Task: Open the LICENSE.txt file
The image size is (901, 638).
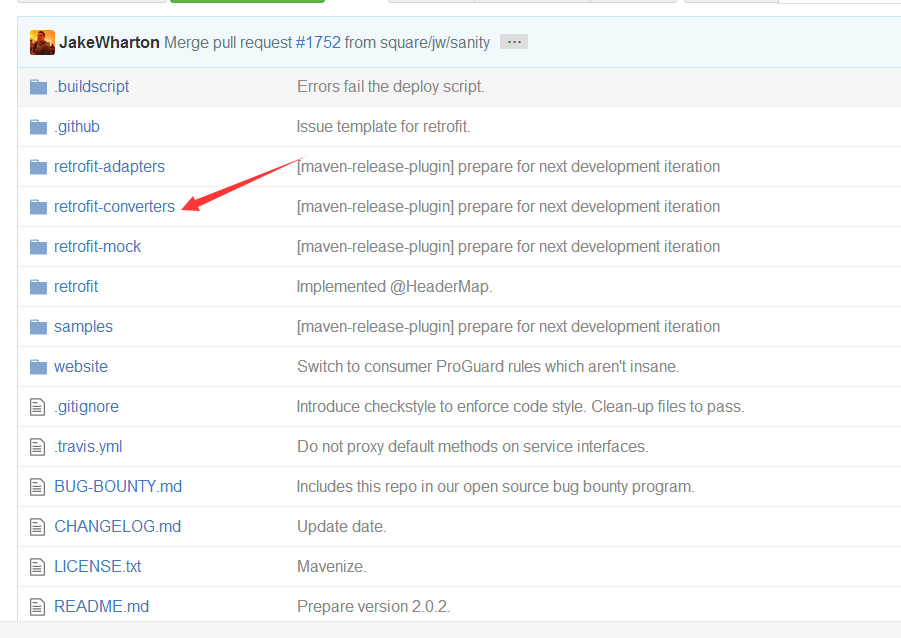Action: pos(98,567)
